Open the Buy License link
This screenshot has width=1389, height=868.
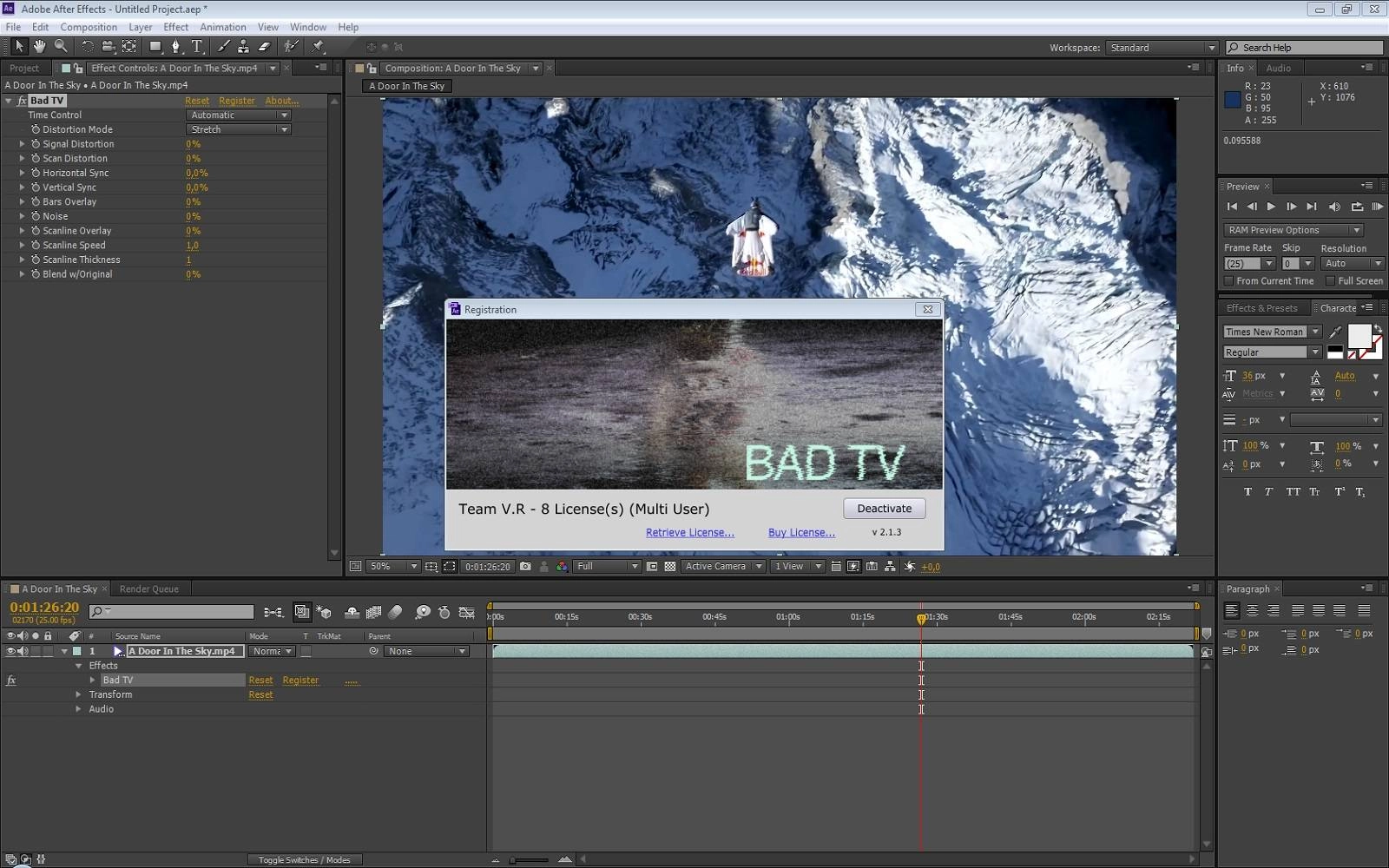[801, 532]
